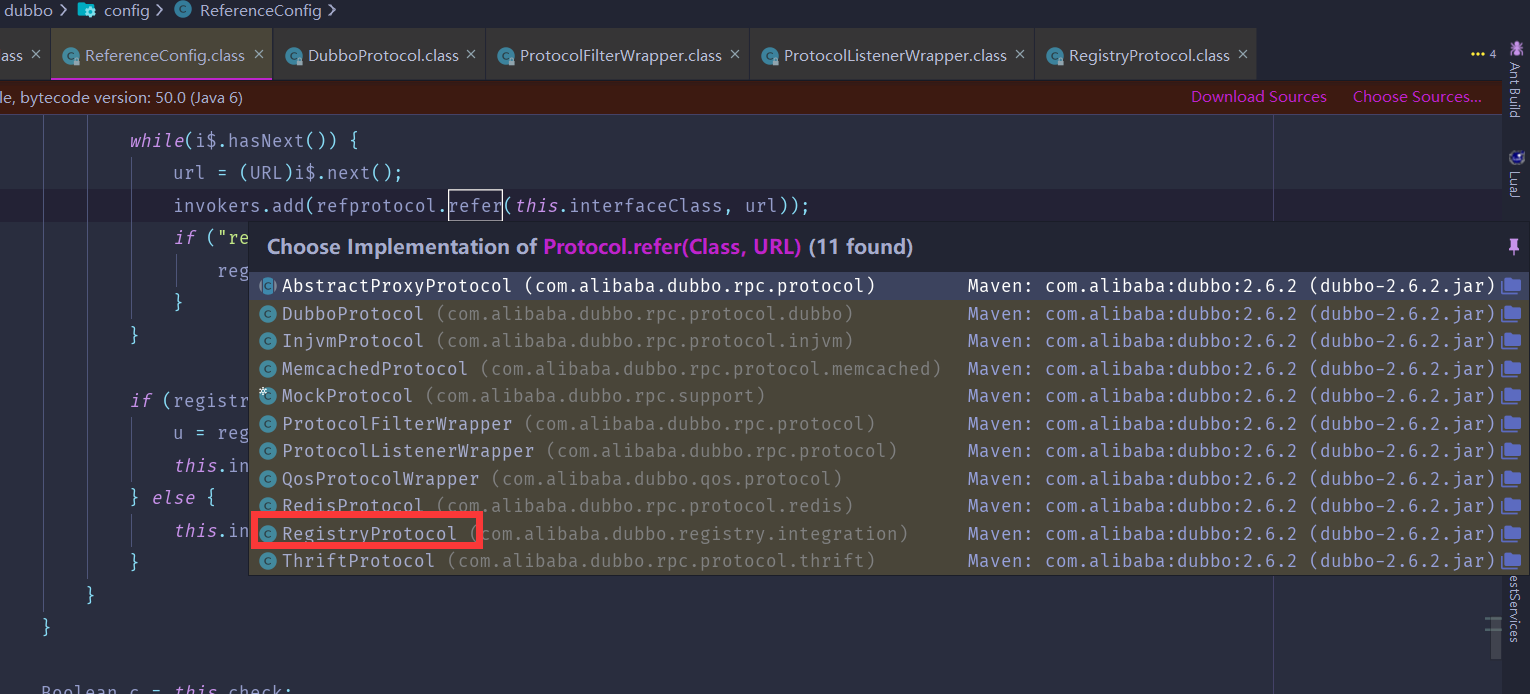Click the library icon on the InjvmProtocol row
Image resolution: width=1530 pixels, height=694 pixels.
point(1511,341)
